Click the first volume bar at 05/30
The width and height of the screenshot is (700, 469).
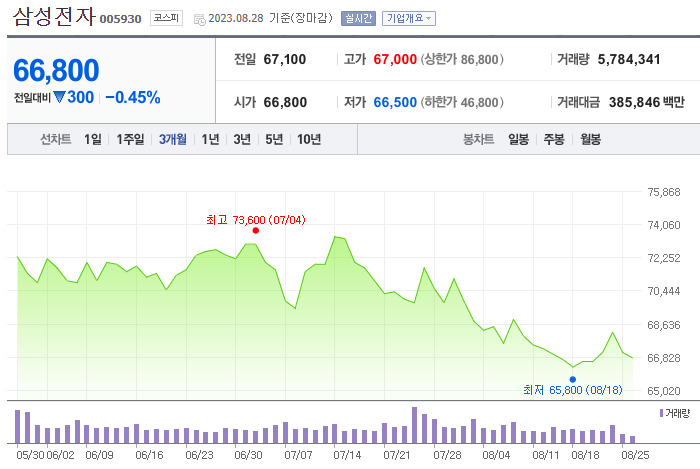(x=17, y=426)
